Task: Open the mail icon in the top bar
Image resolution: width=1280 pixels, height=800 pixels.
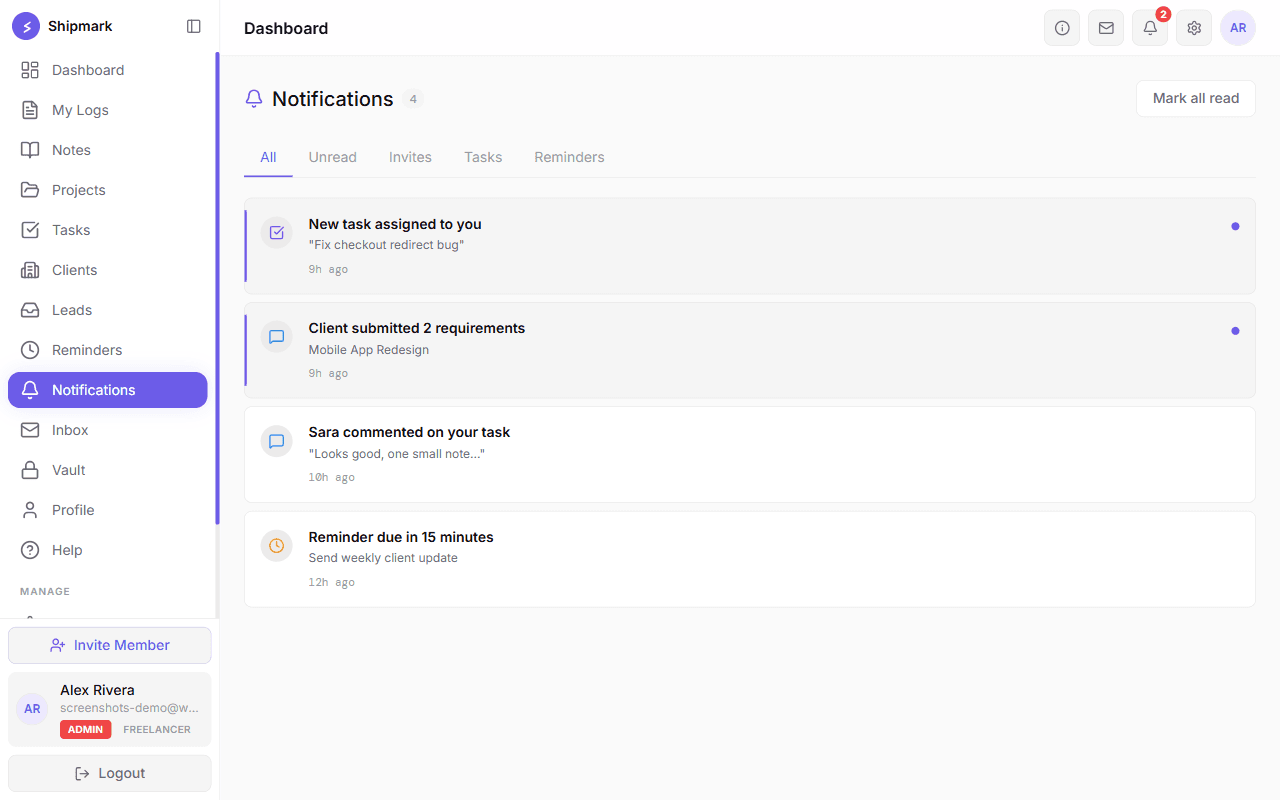Action: tap(1106, 28)
